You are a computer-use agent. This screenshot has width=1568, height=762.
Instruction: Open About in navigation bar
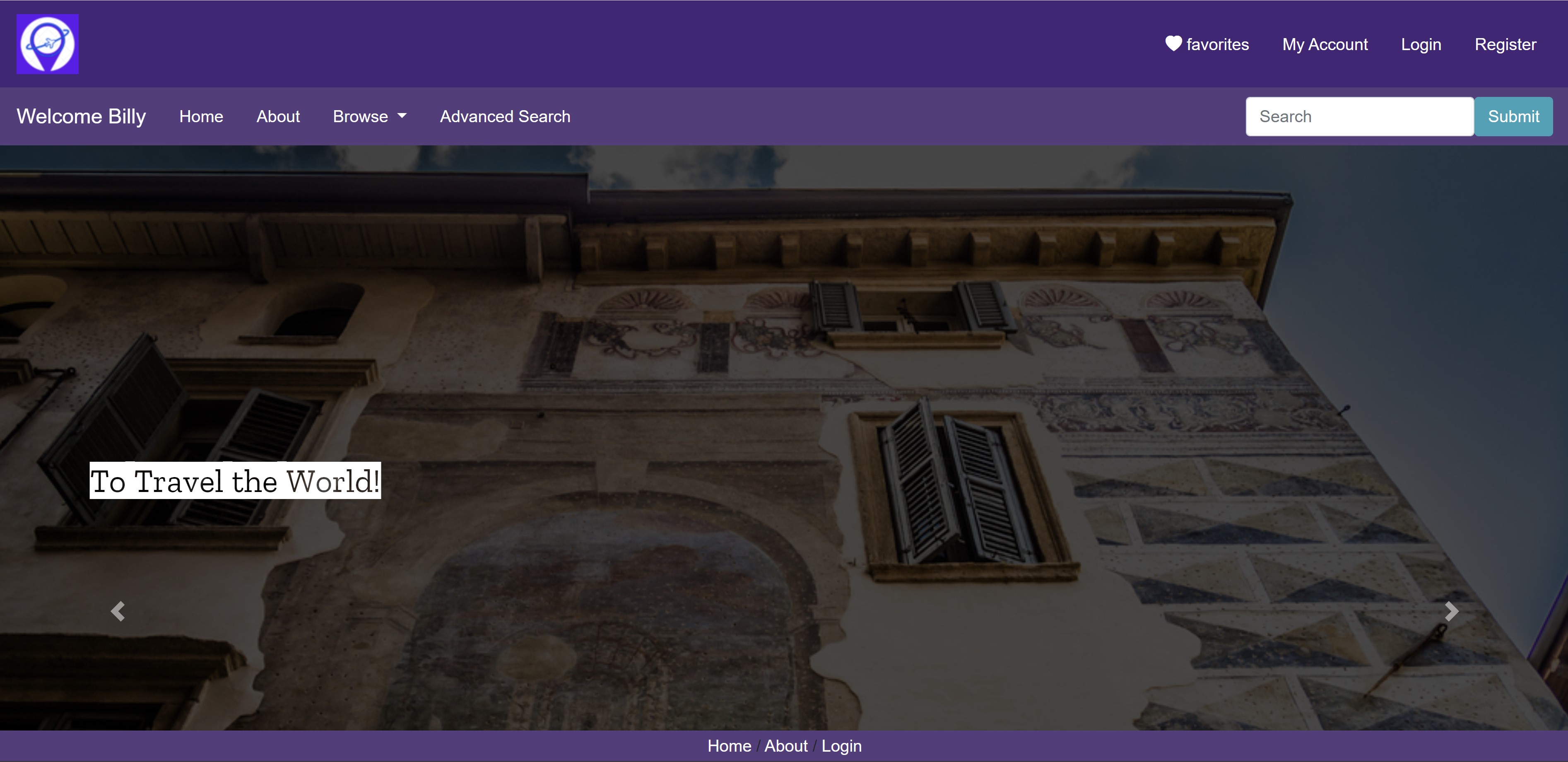(x=278, y=116)
